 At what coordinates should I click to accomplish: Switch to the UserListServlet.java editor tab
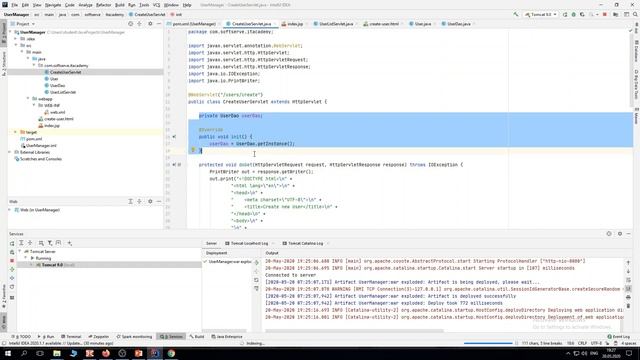[336, 24]
